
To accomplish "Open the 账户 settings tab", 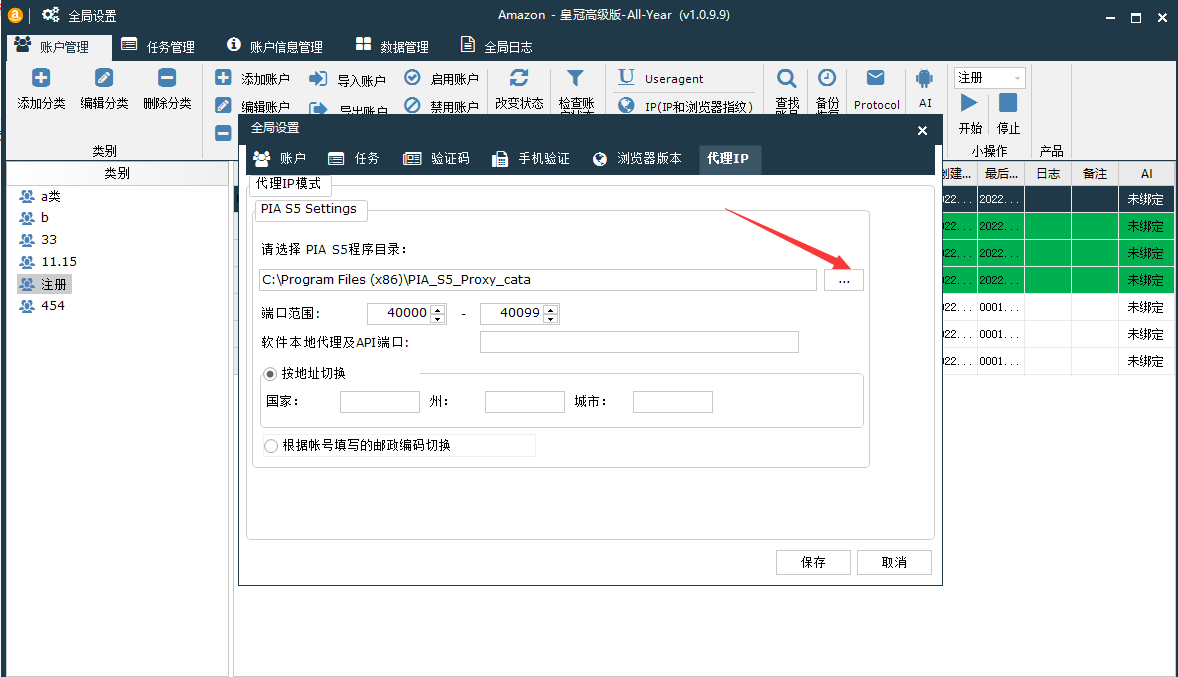I will pos(280,159).
